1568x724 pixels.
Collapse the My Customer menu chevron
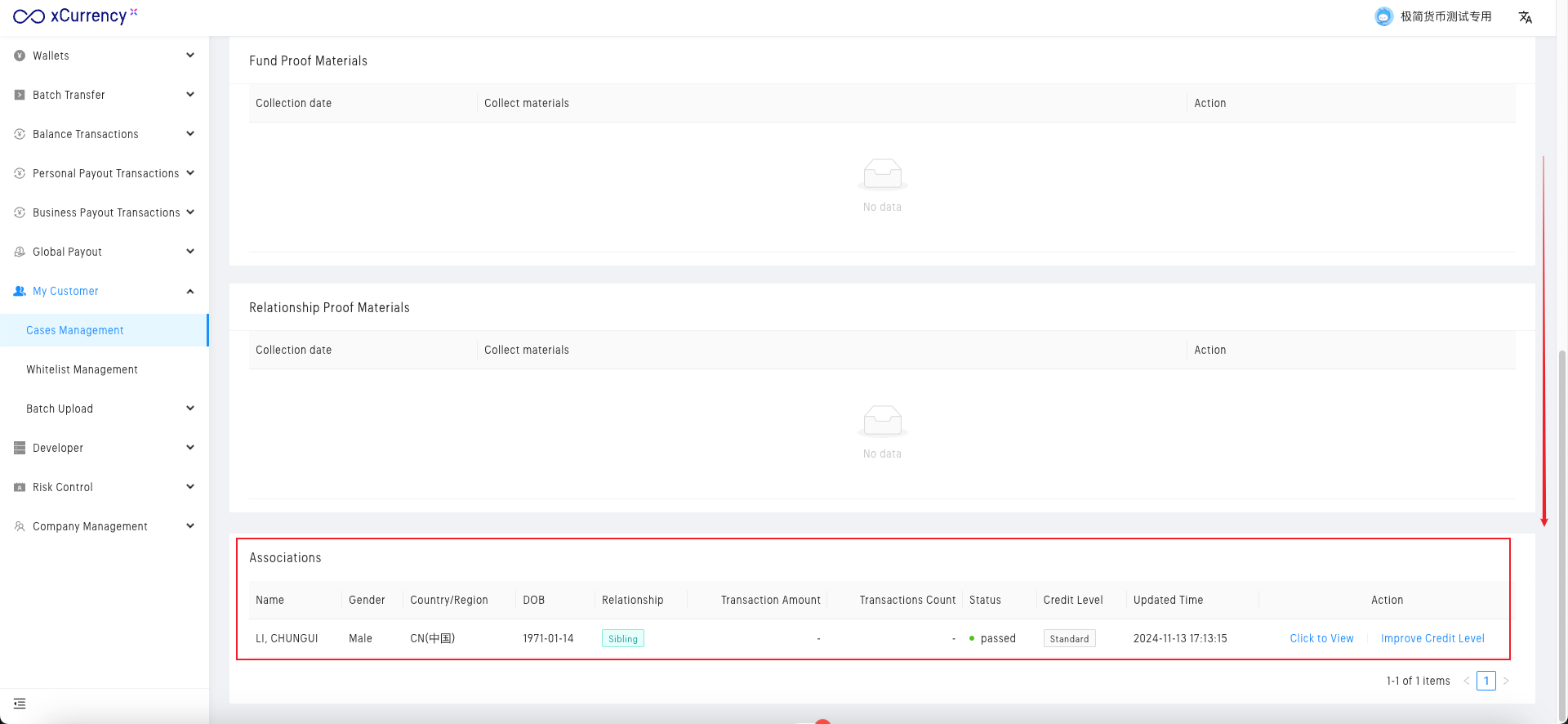coord(190,291)
